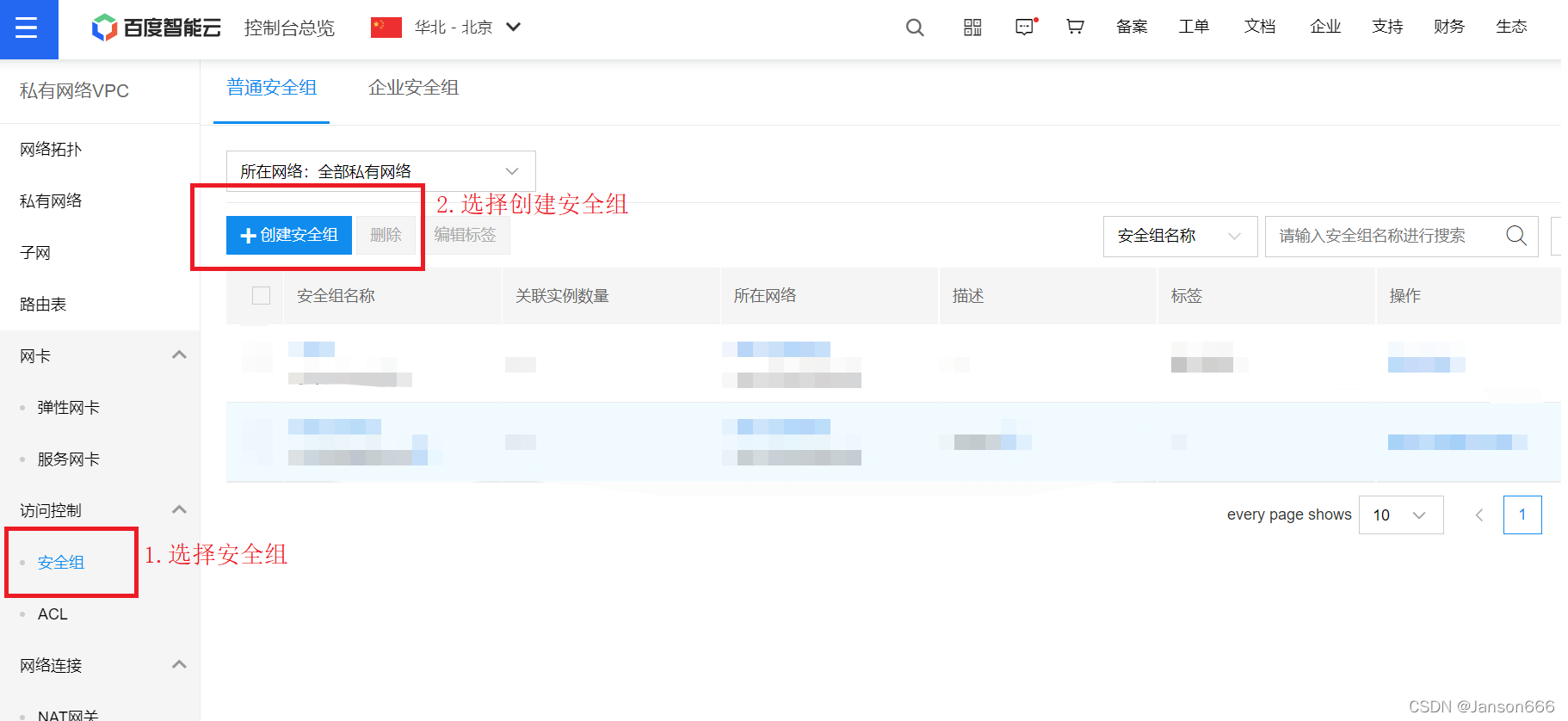Click the Baidu AI Cloud logo
Image resolution: width=1568 pixels, height=721 pixels.
[x=156, y=28]
